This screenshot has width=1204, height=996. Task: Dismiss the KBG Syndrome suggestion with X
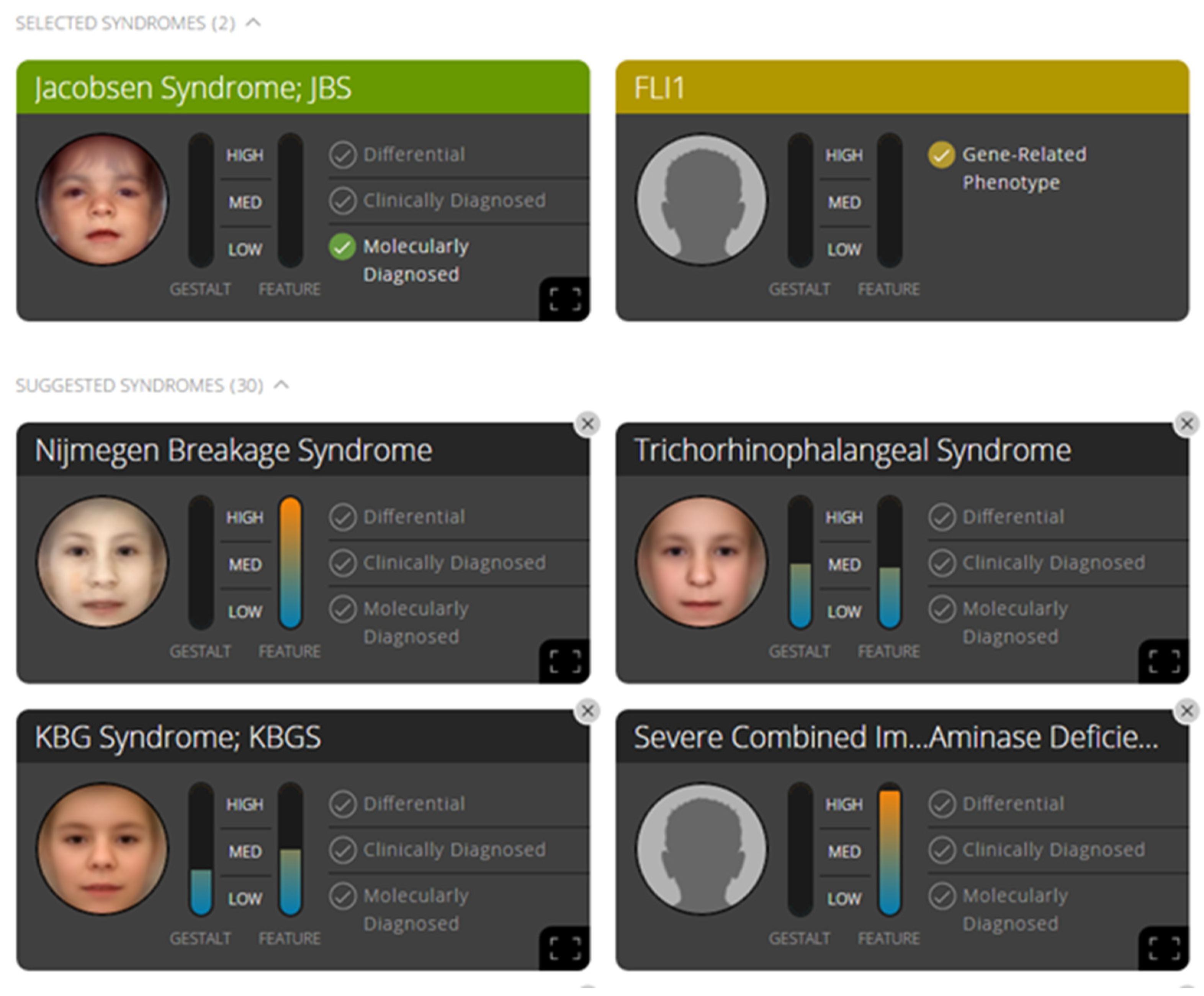pyautogui.click(x=588, y=711)
